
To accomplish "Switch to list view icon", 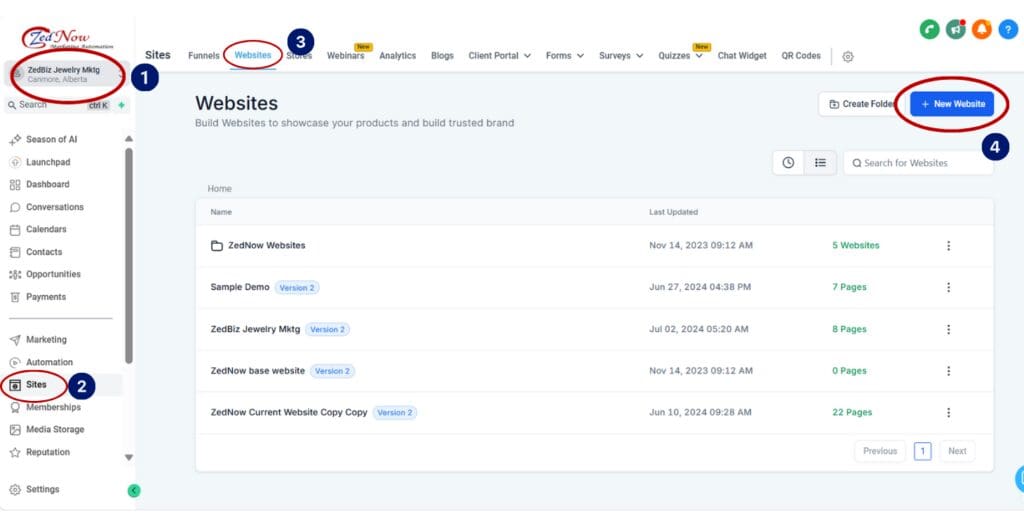I will (820, 163).
